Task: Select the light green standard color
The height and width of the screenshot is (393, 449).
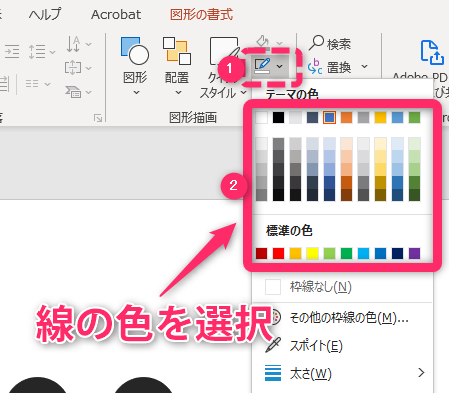Action: click(329, 253)
